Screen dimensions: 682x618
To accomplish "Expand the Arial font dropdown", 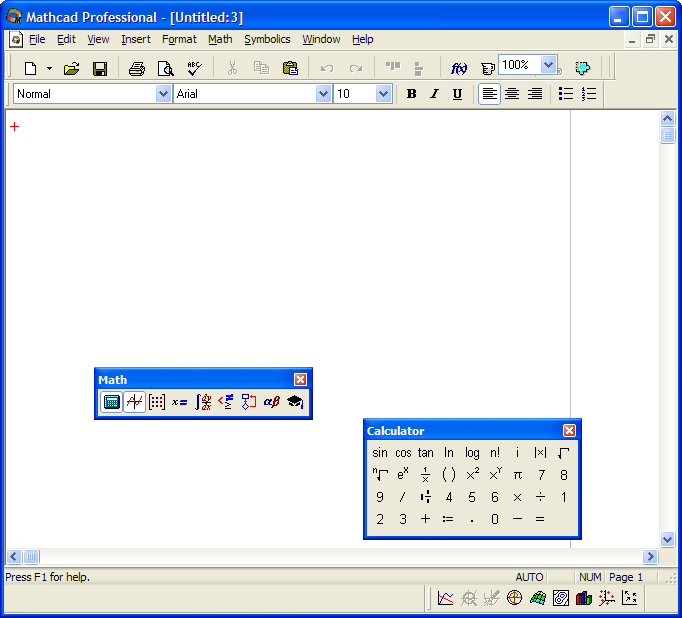I will coord(323,94).
